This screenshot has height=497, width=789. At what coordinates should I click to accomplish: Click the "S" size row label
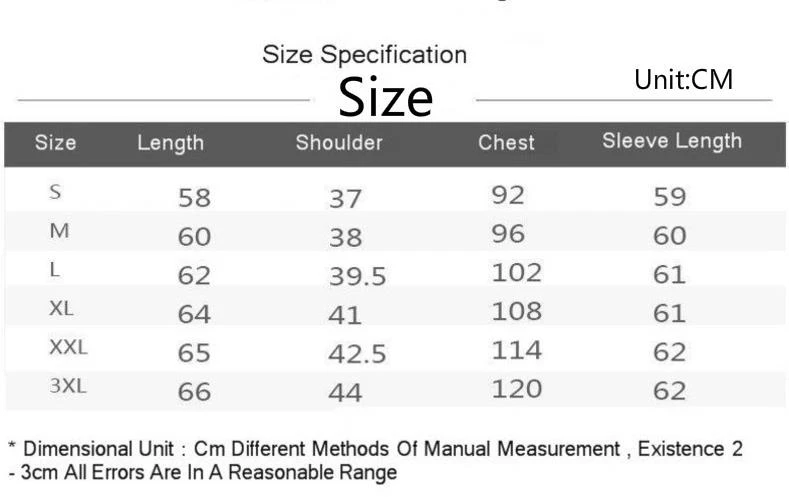click(x=58, y=190)
